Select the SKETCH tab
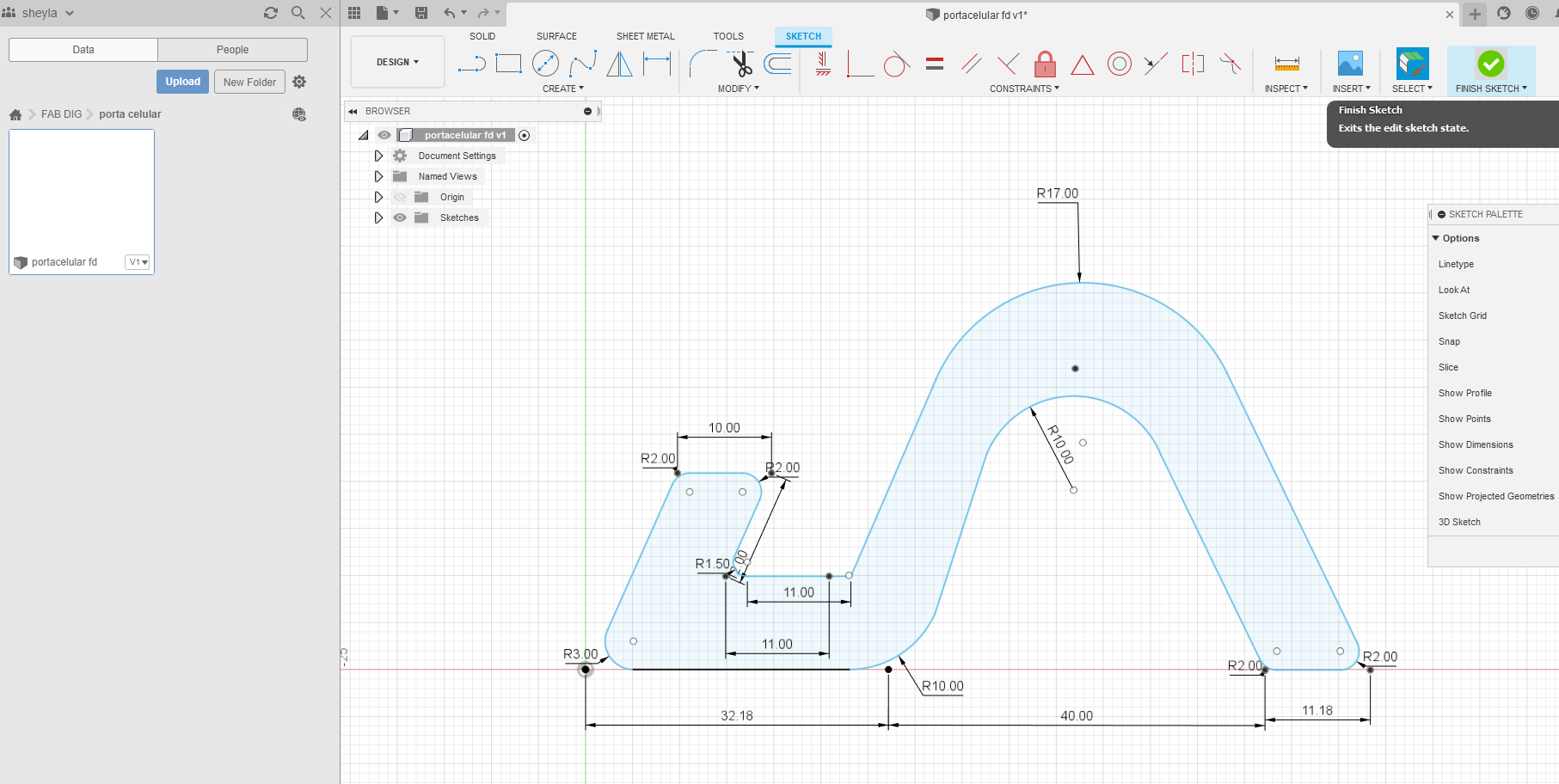Image resolution: width=1559 pixels, height=784 pixels. [x=803, y=36]
